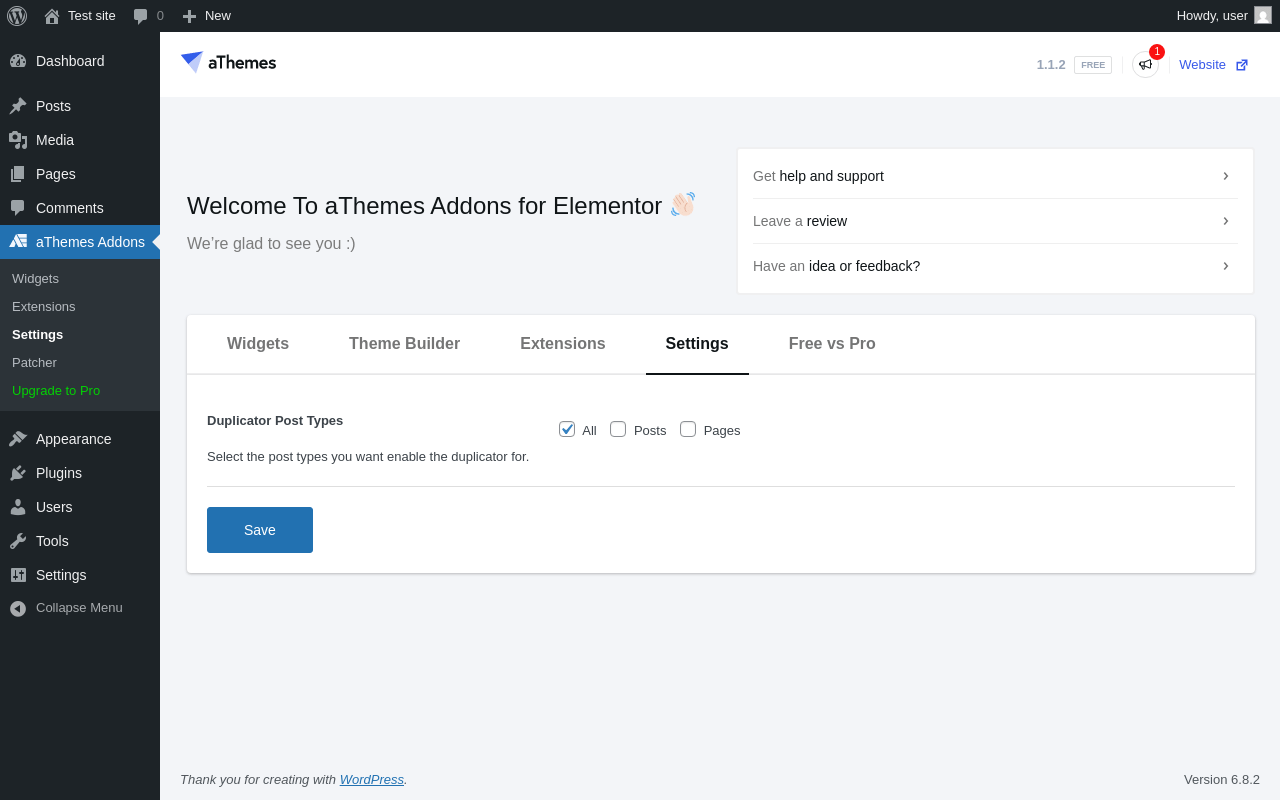
Task: Click the Appearance brush icon
Action: click(18, 439)
